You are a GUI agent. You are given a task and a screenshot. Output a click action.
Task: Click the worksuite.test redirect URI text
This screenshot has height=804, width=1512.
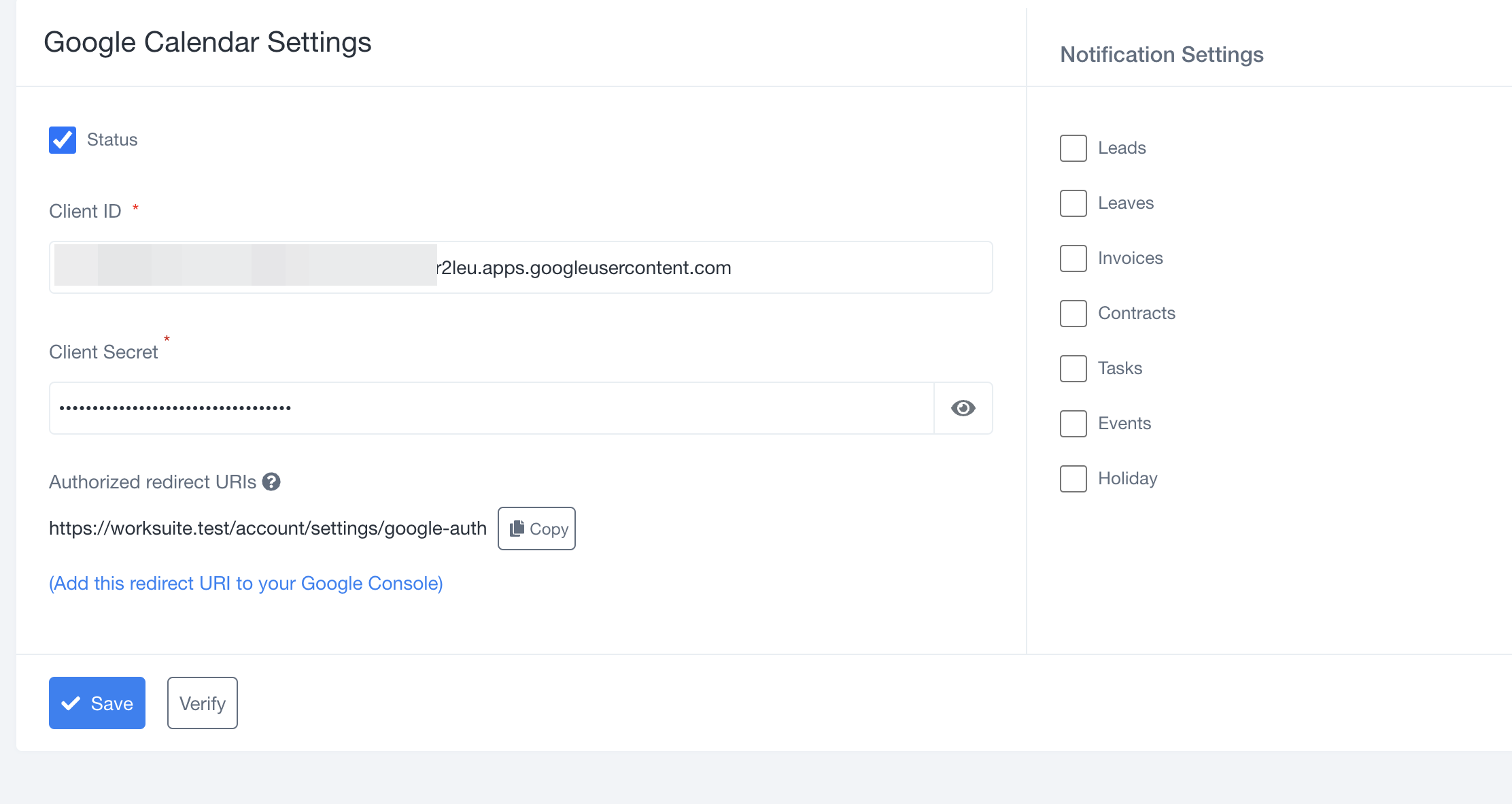point(268,529)
